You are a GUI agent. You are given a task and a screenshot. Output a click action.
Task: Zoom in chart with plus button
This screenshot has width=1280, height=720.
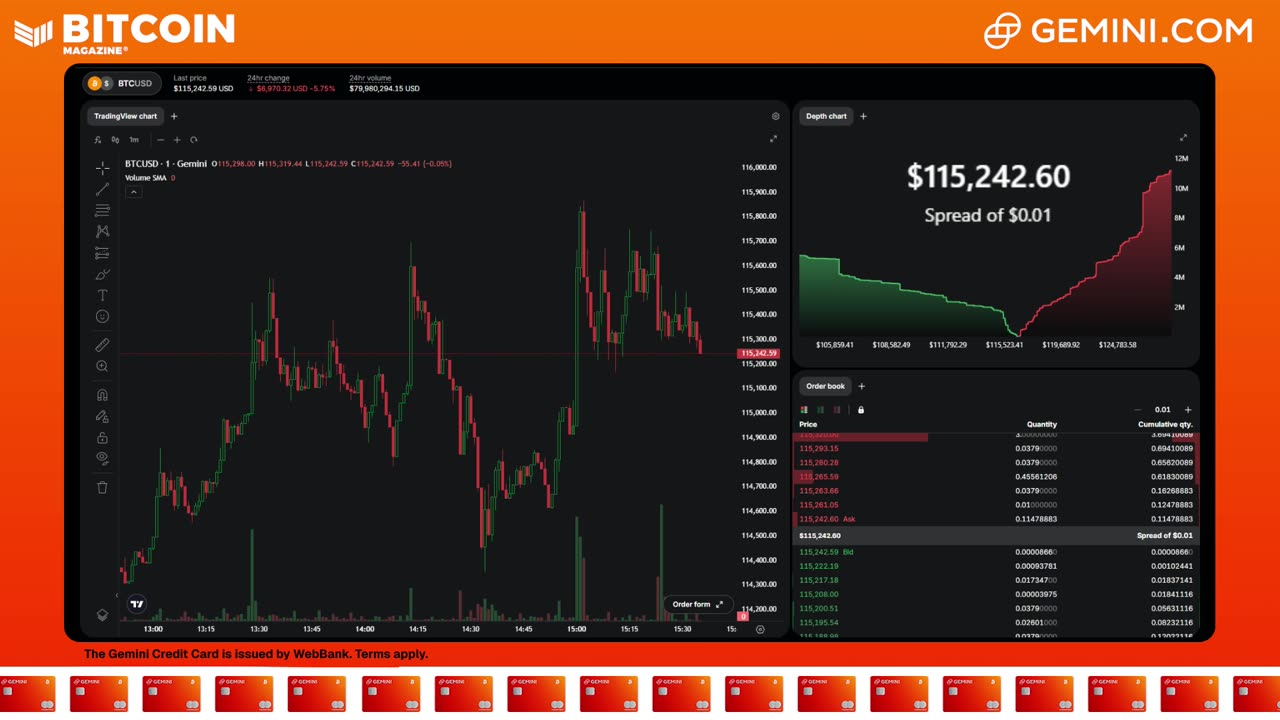coord(177,140)
